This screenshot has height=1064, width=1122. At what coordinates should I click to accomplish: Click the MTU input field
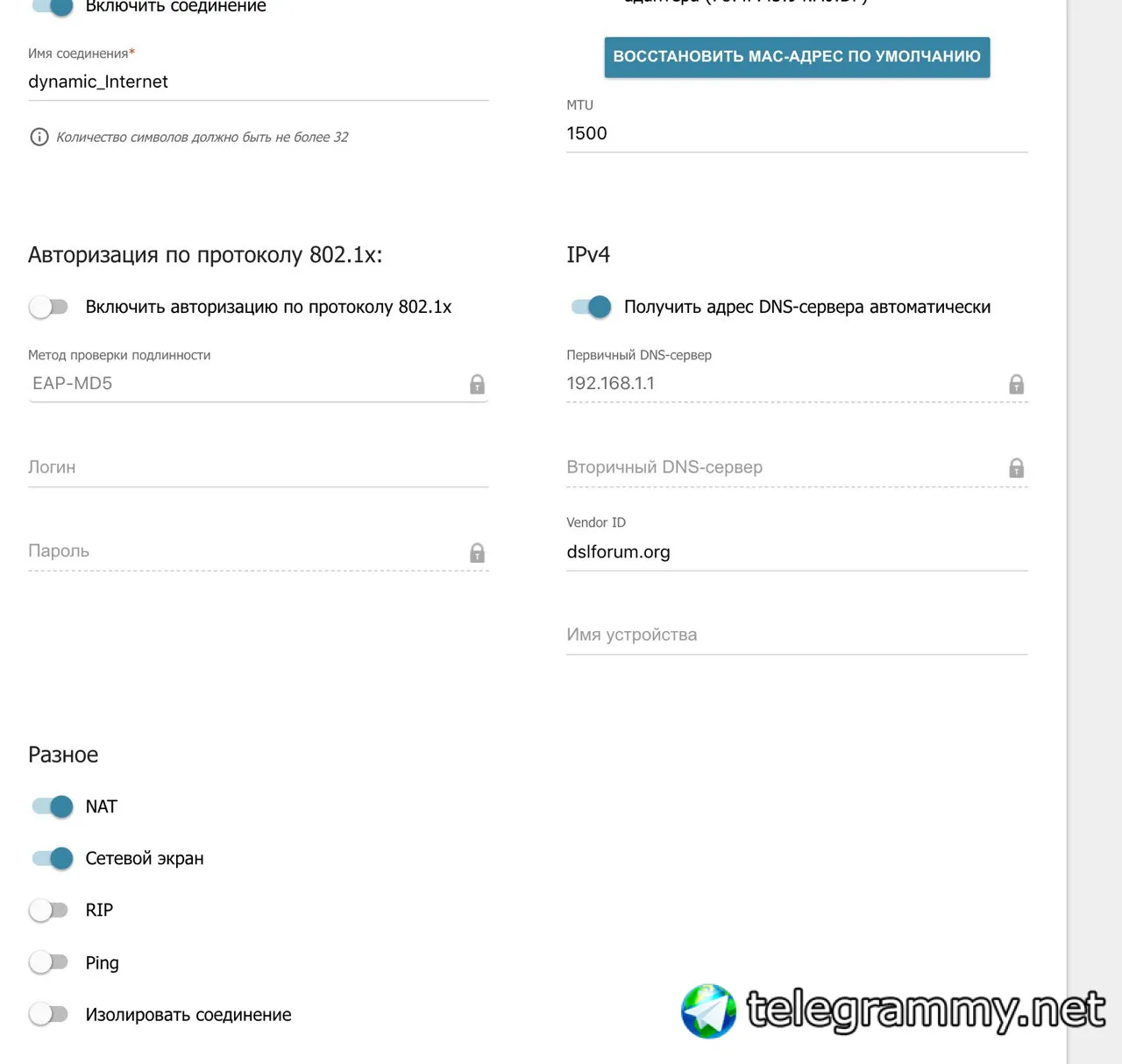[x=796, y=133]
